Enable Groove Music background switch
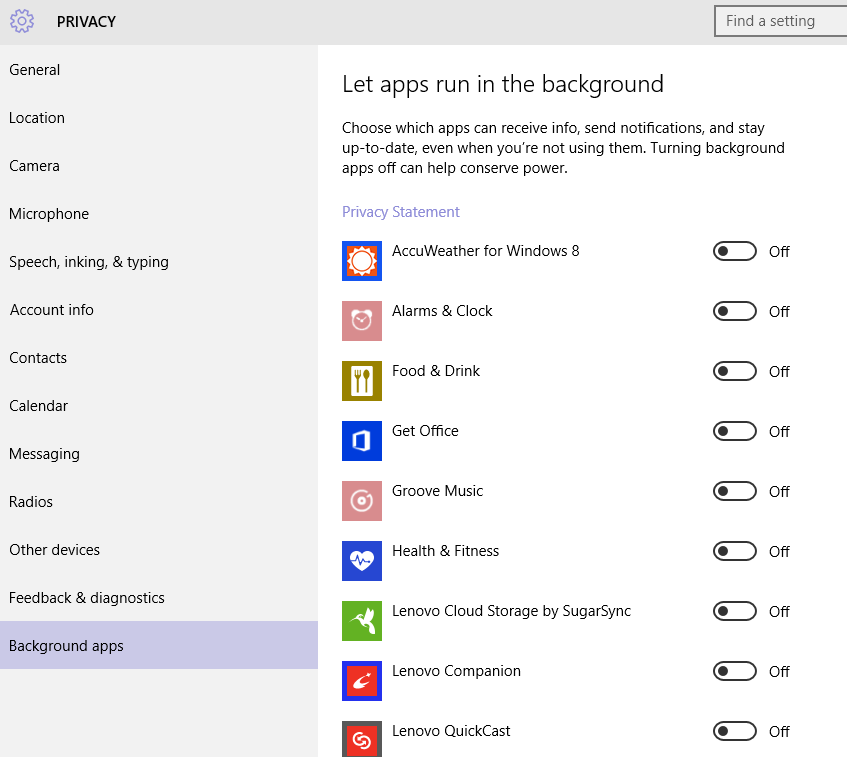Screen dimensions: 847x757 (735, 491)
